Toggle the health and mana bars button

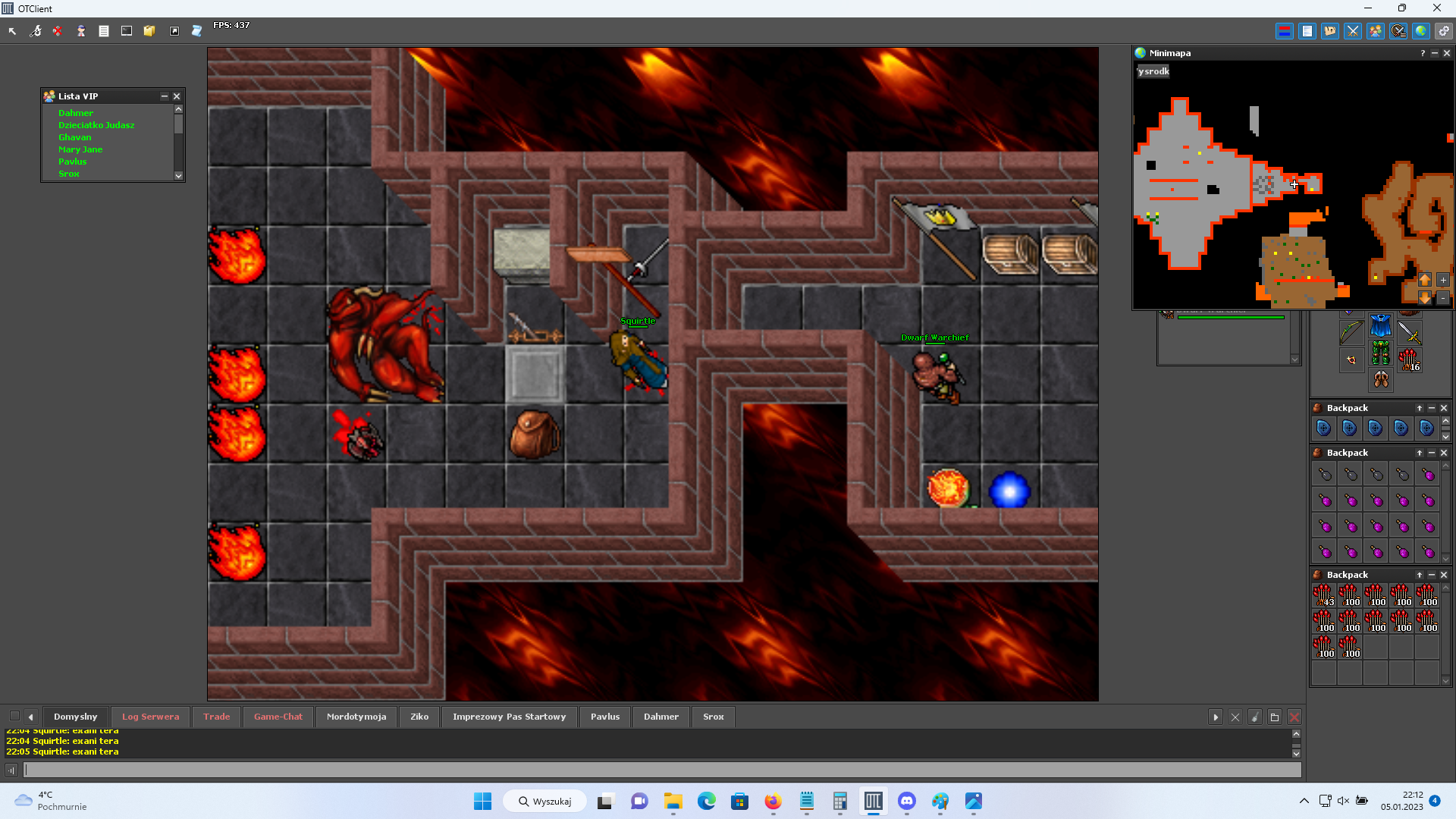pyautogui.click(x=1285, y=31)
